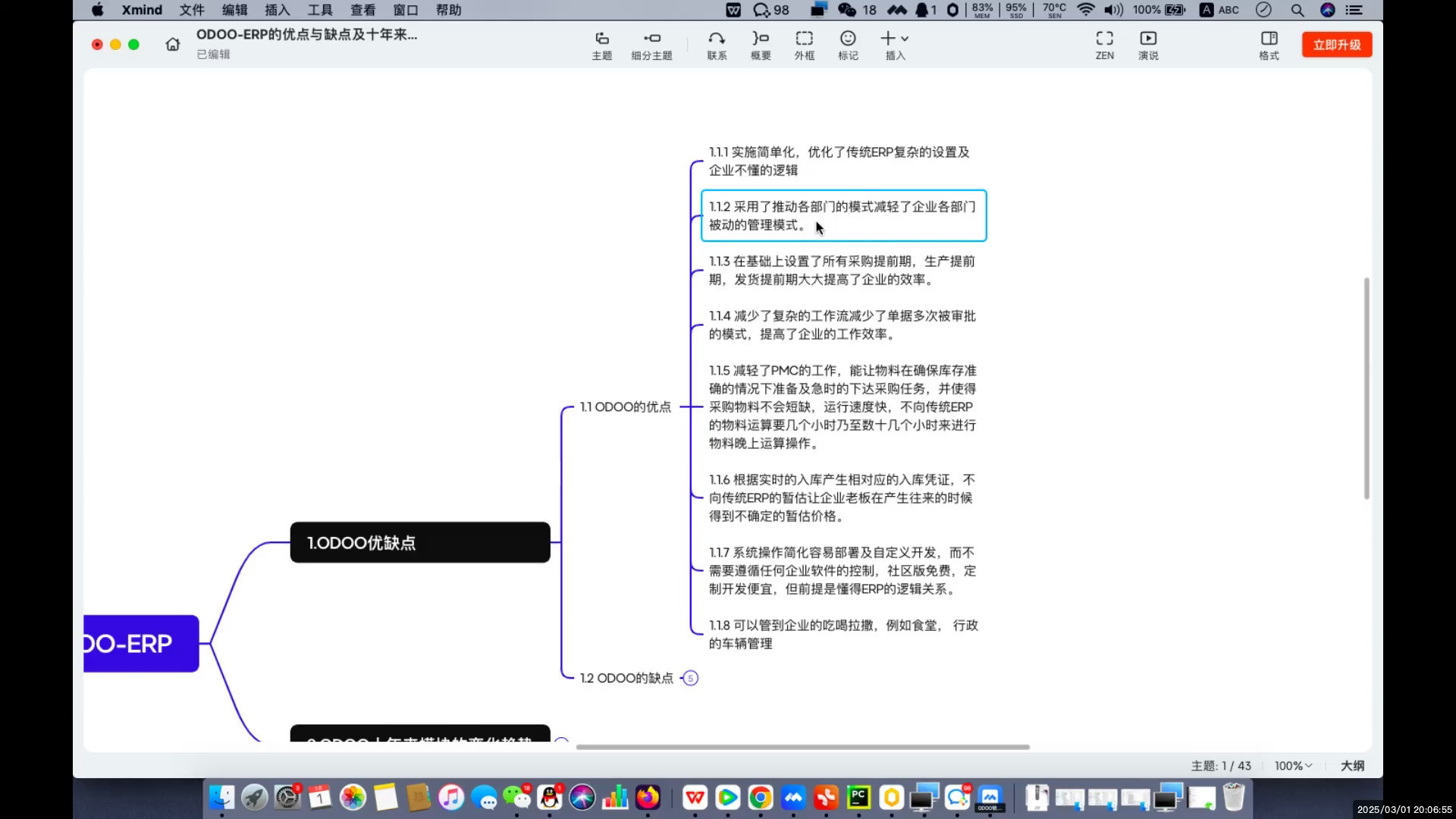The image size is (1456, 819).
Task: Select topic 1.1.2 采用了推动各部门的模式
Action: 843,216
